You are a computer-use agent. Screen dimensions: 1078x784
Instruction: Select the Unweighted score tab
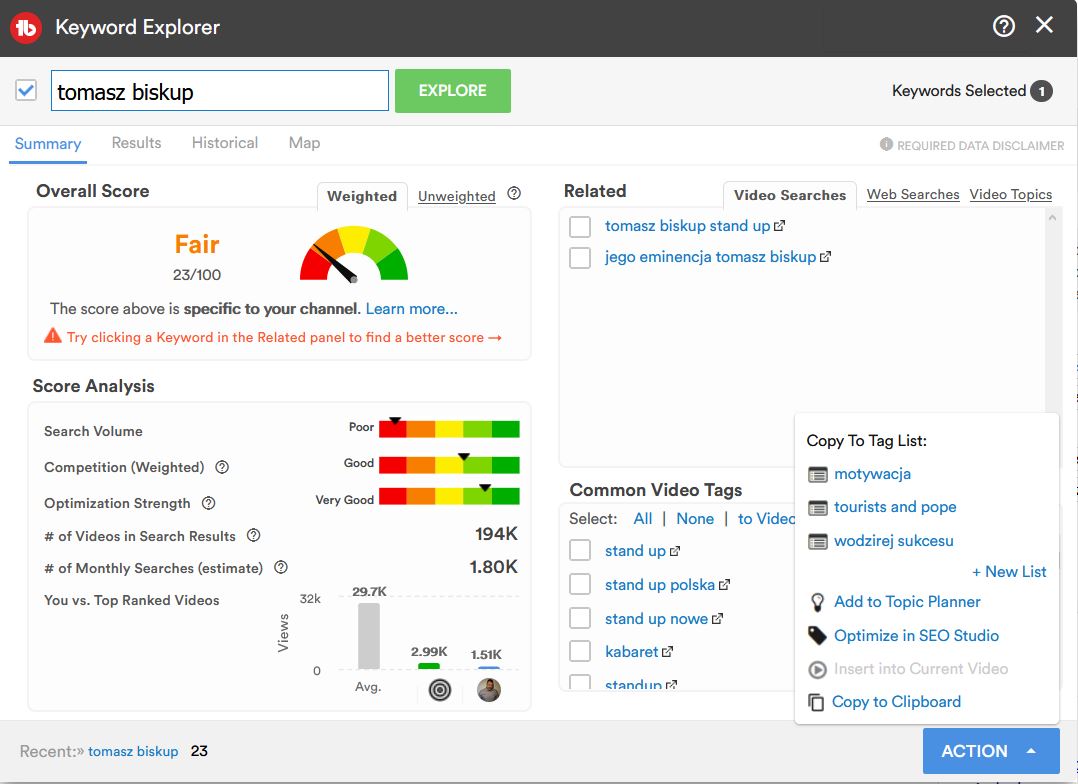click(456, 196)
